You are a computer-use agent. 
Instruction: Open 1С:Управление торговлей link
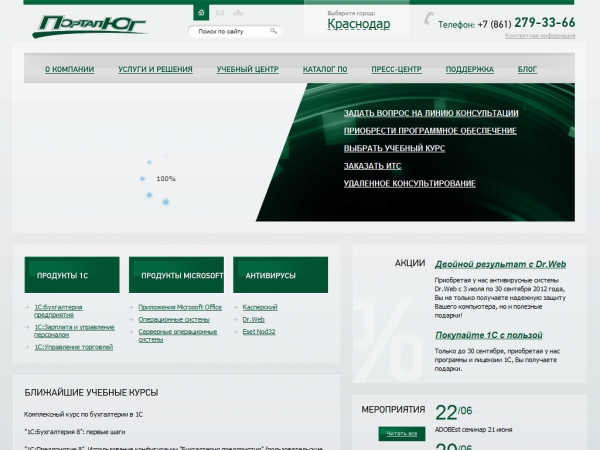pyautogui.click(x=73, y=347)
